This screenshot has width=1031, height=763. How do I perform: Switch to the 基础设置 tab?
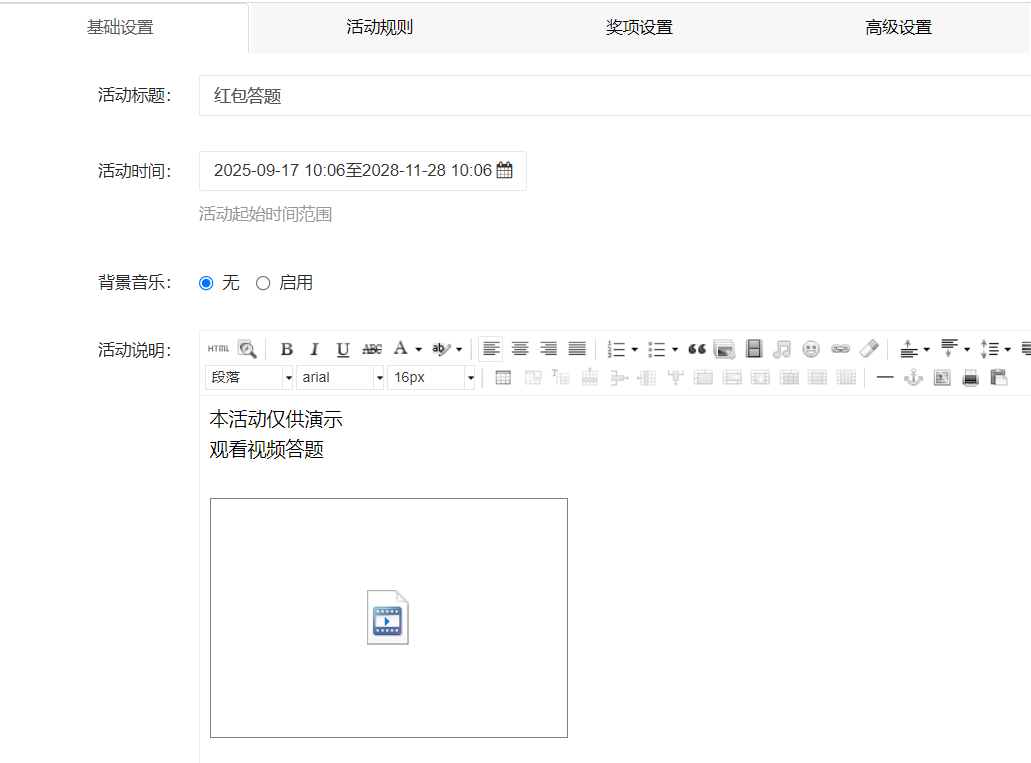click(x=120, y=28)
